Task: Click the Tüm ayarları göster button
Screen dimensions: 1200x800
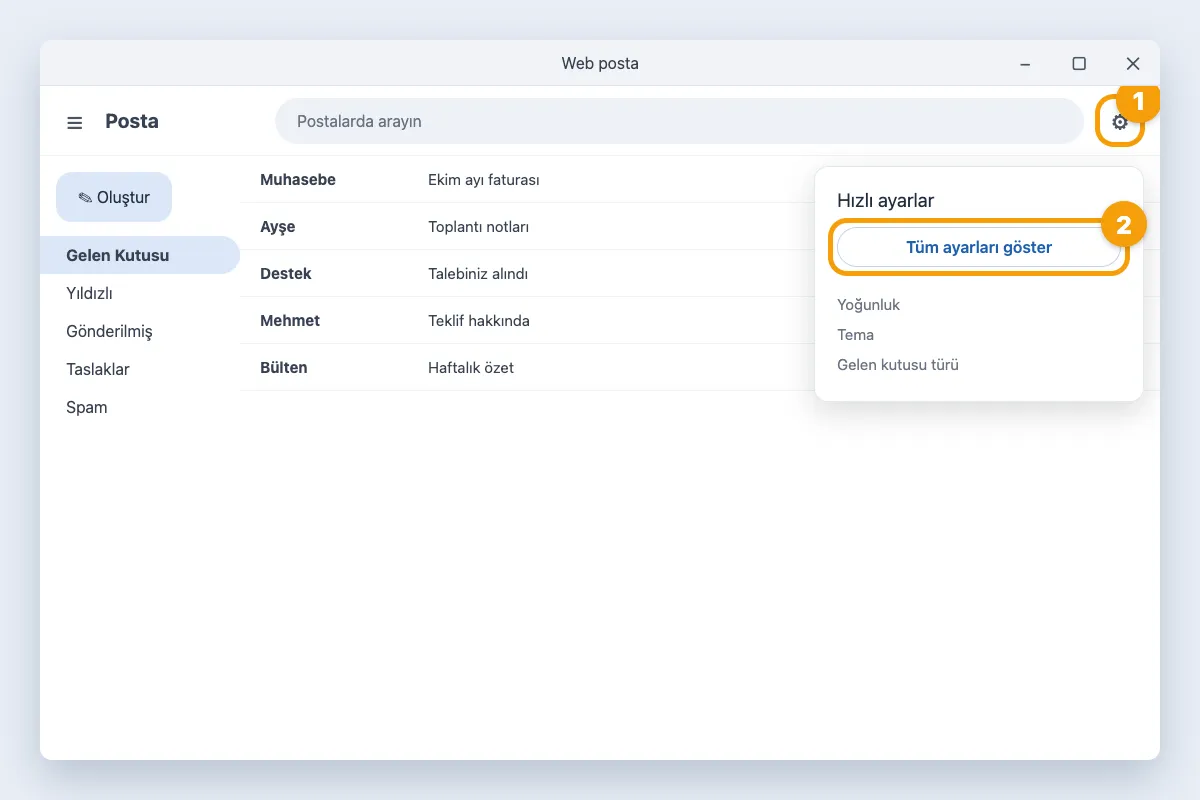Action: point(979,247)
